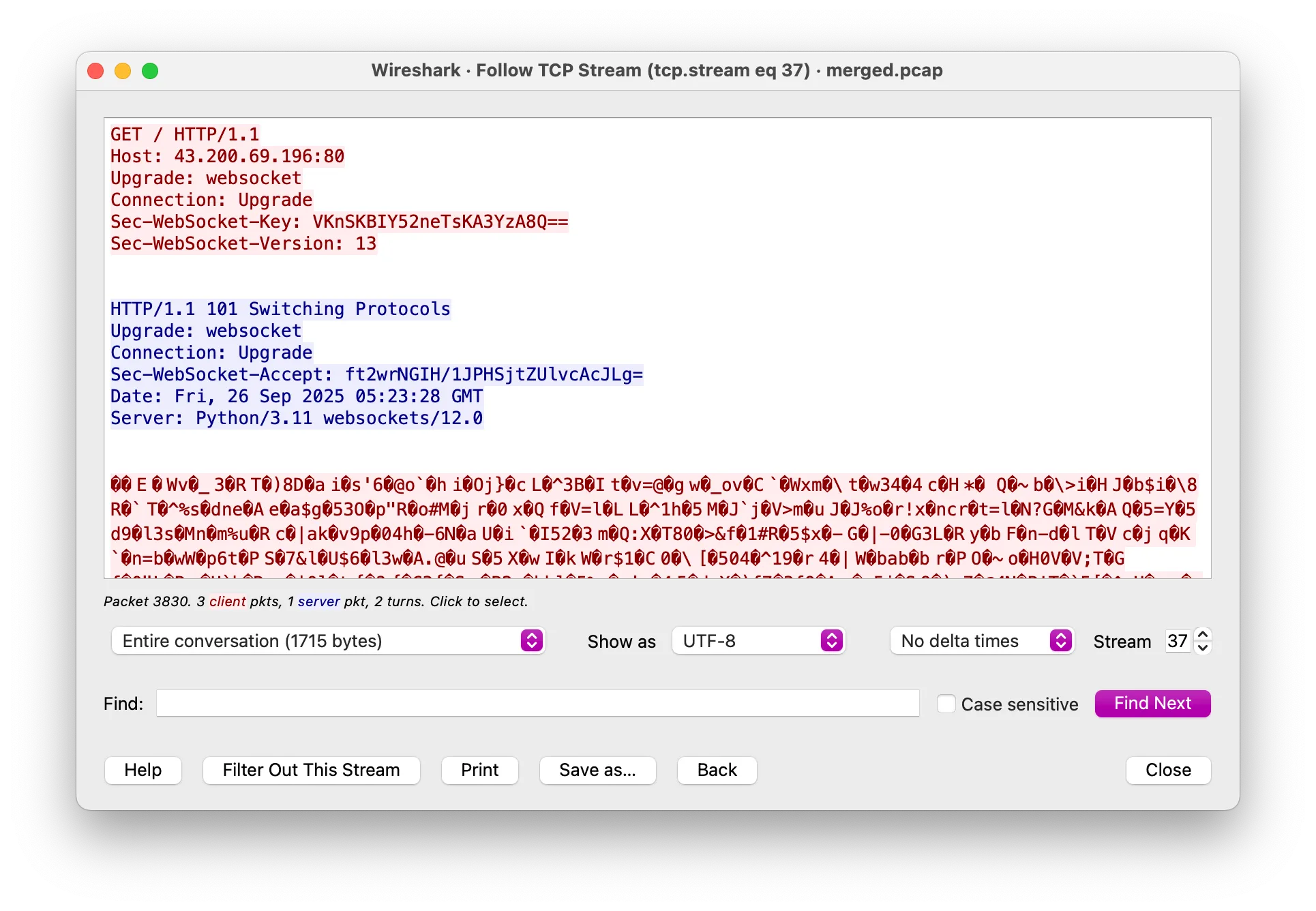This screenshot has width=1316, height=911.
Task: Minimize the Wireshark window
Action: [123, 70]
